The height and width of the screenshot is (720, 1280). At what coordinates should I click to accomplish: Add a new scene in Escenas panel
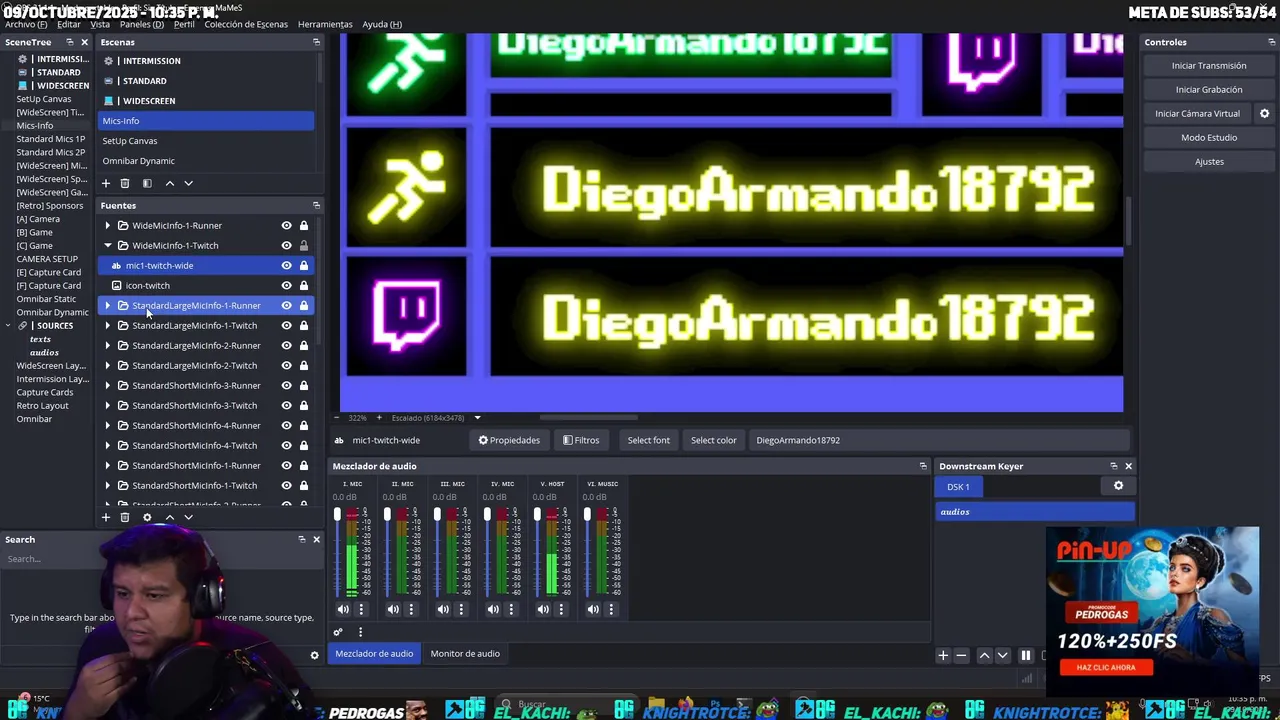[106, 183]
